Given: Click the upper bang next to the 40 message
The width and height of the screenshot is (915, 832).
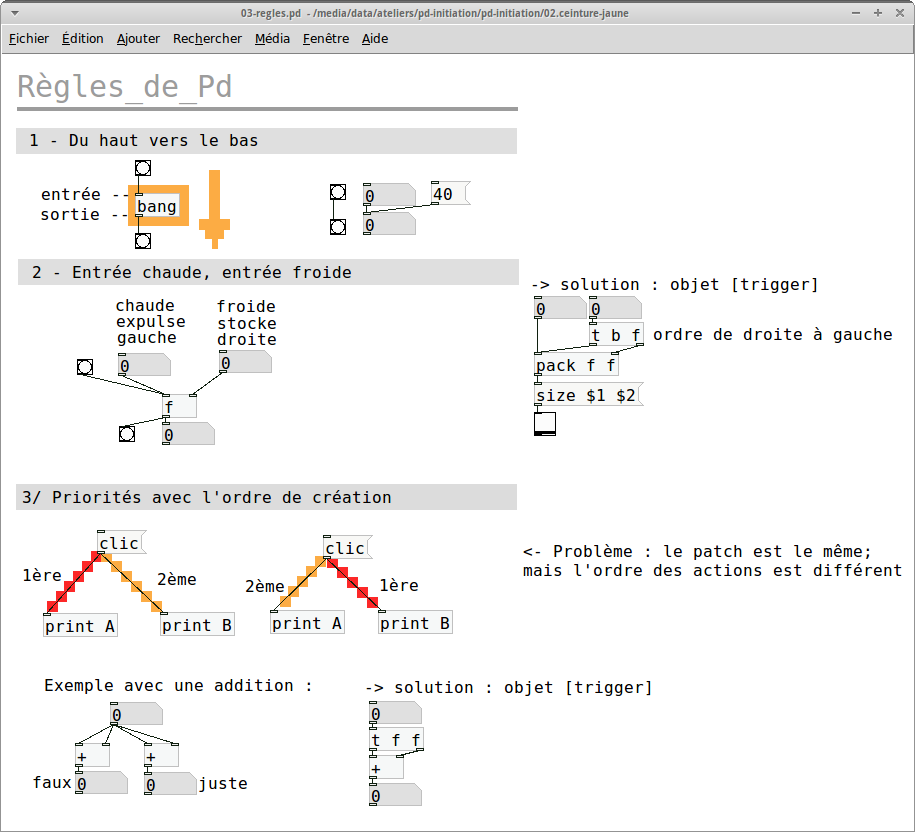Looking at the screenshot, I should [x=338, y=192].
